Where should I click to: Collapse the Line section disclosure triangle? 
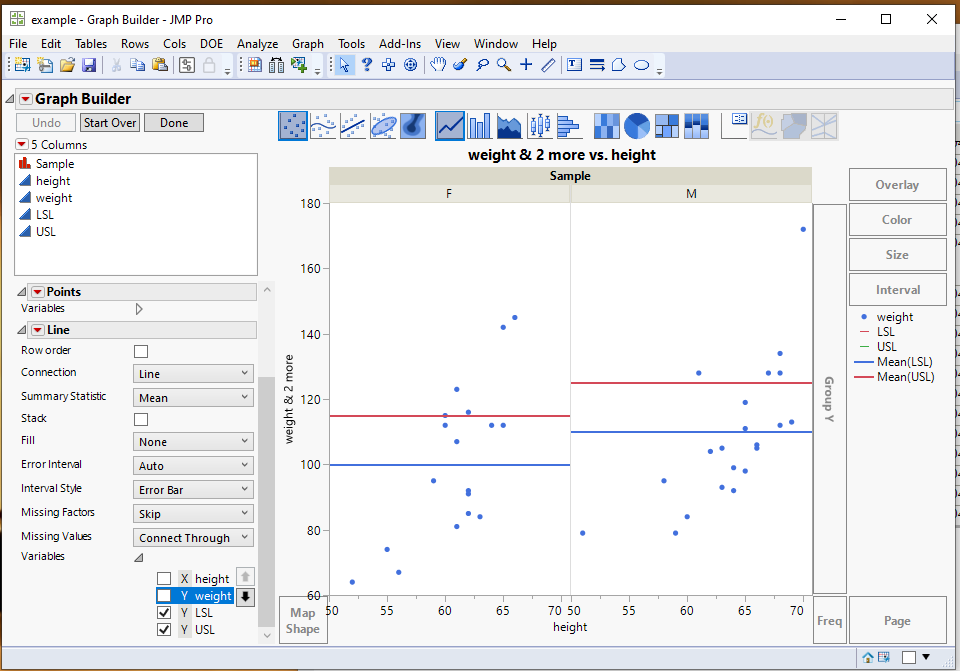click(22, 330)
